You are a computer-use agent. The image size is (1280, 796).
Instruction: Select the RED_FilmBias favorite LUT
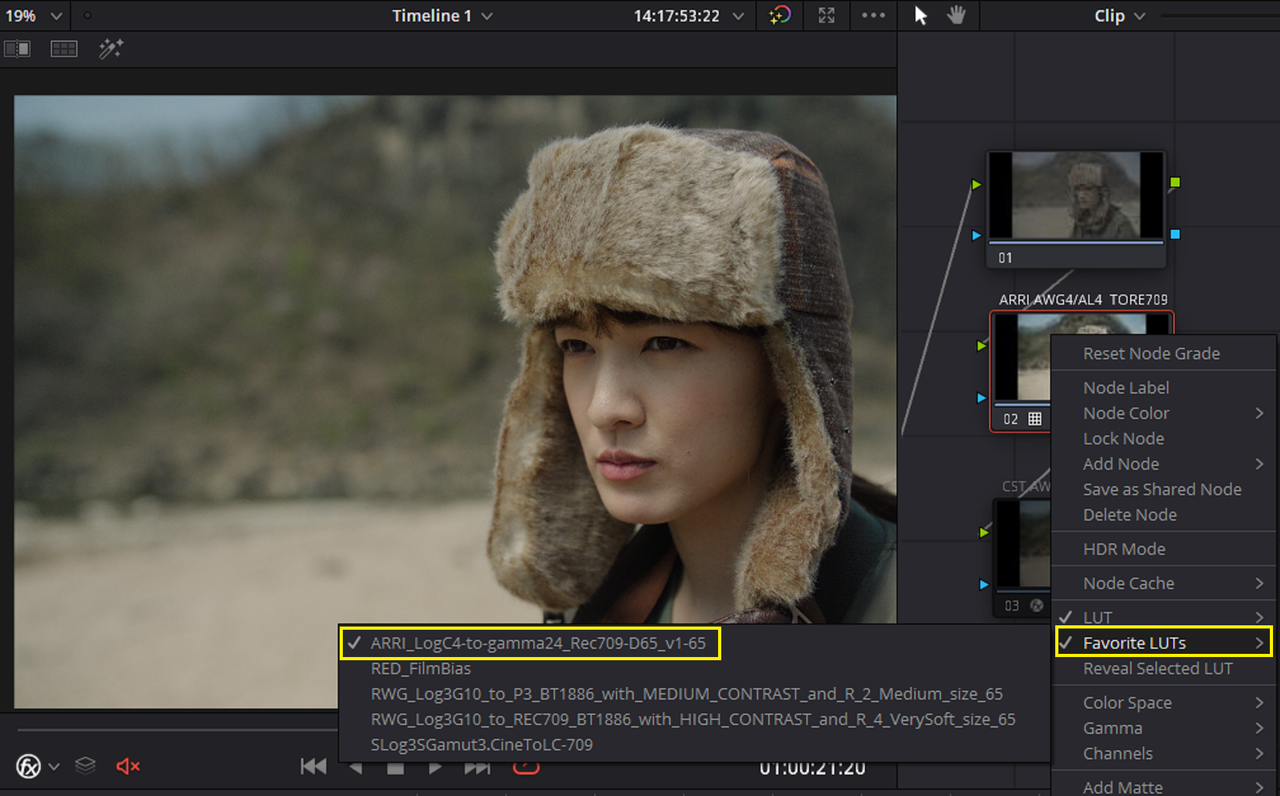pyautogui.click(x=695, y=668)
